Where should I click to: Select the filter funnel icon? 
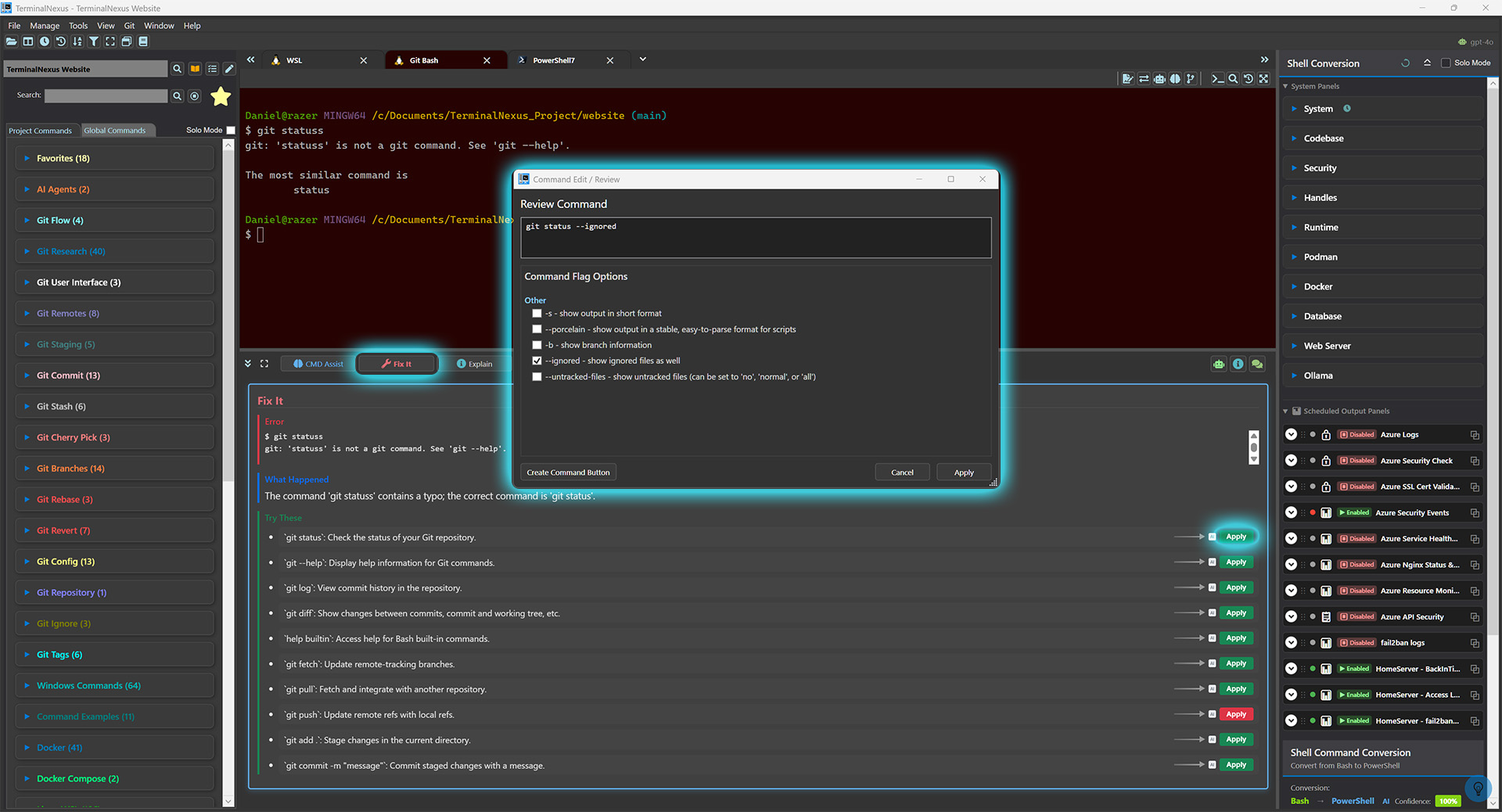coord(94,41)
